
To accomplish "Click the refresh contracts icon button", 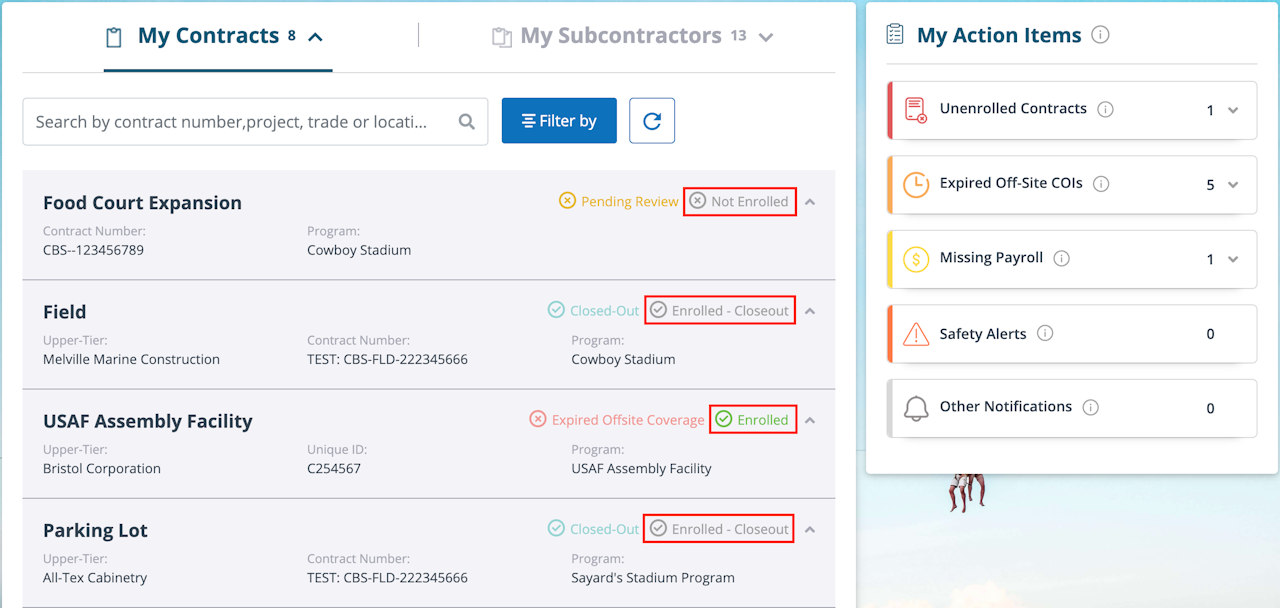I will point(652,121).
